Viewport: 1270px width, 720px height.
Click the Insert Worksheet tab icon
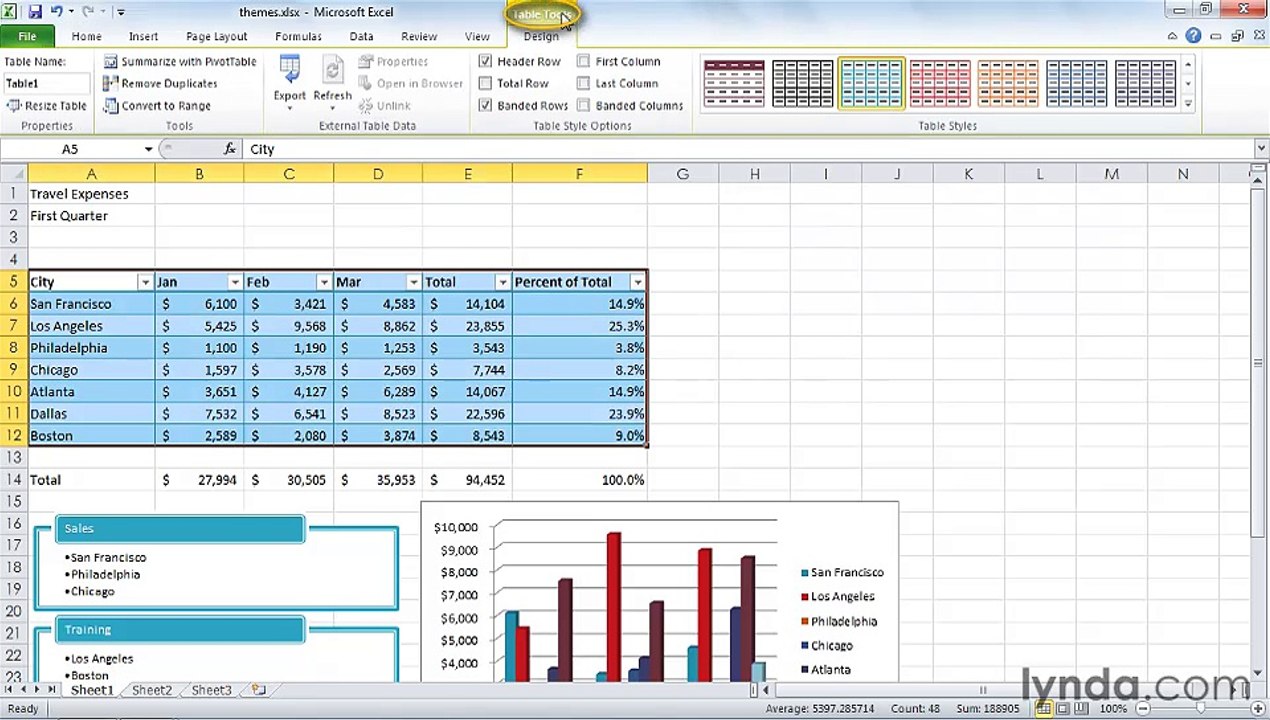[x=259, y=690]
